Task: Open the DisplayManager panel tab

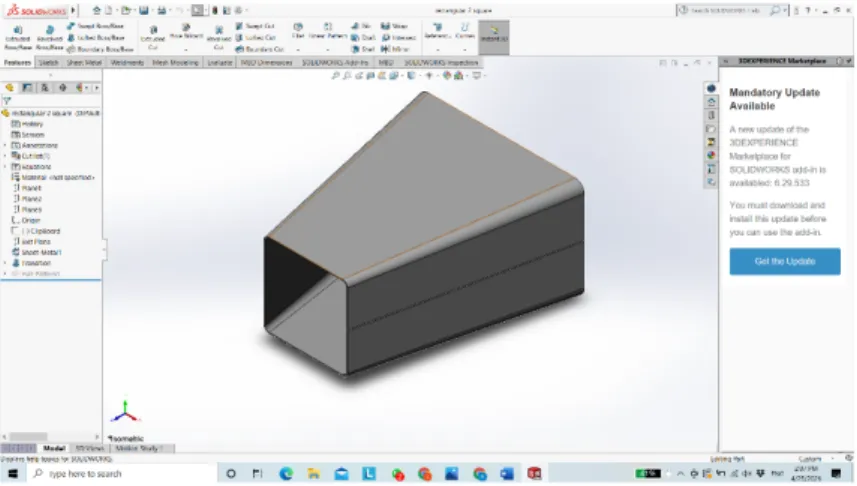Action: tap(80, 87)
